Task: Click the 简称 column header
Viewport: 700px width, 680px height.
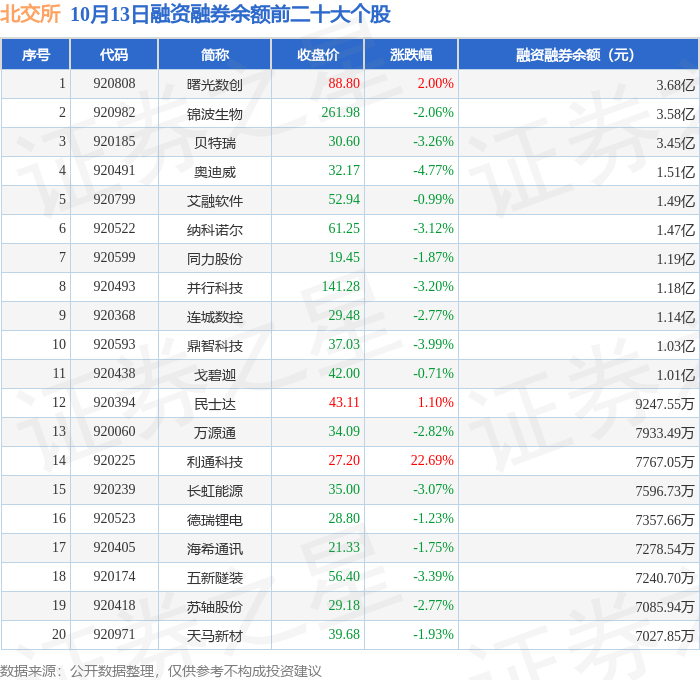Action: 215,55
